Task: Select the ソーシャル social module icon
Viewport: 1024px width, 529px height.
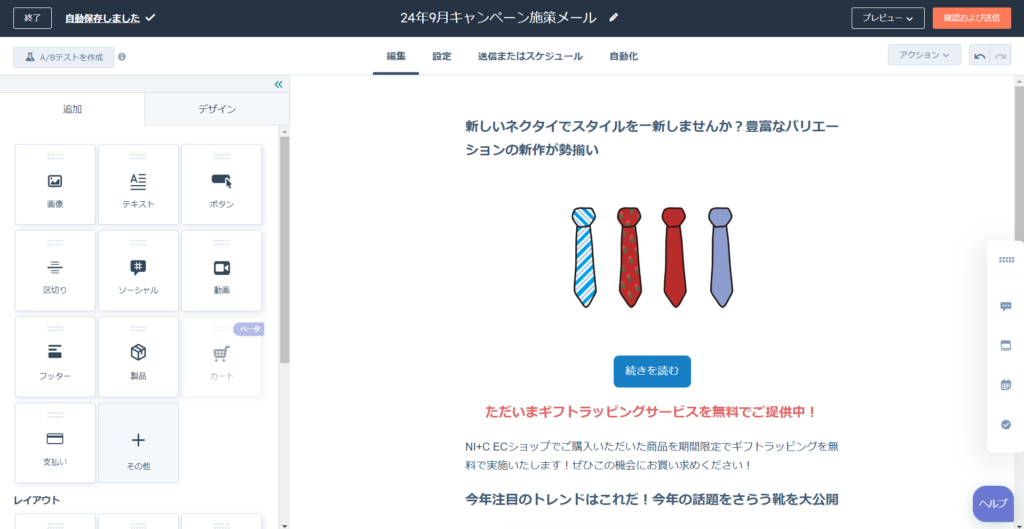Action: coord(138,268)
